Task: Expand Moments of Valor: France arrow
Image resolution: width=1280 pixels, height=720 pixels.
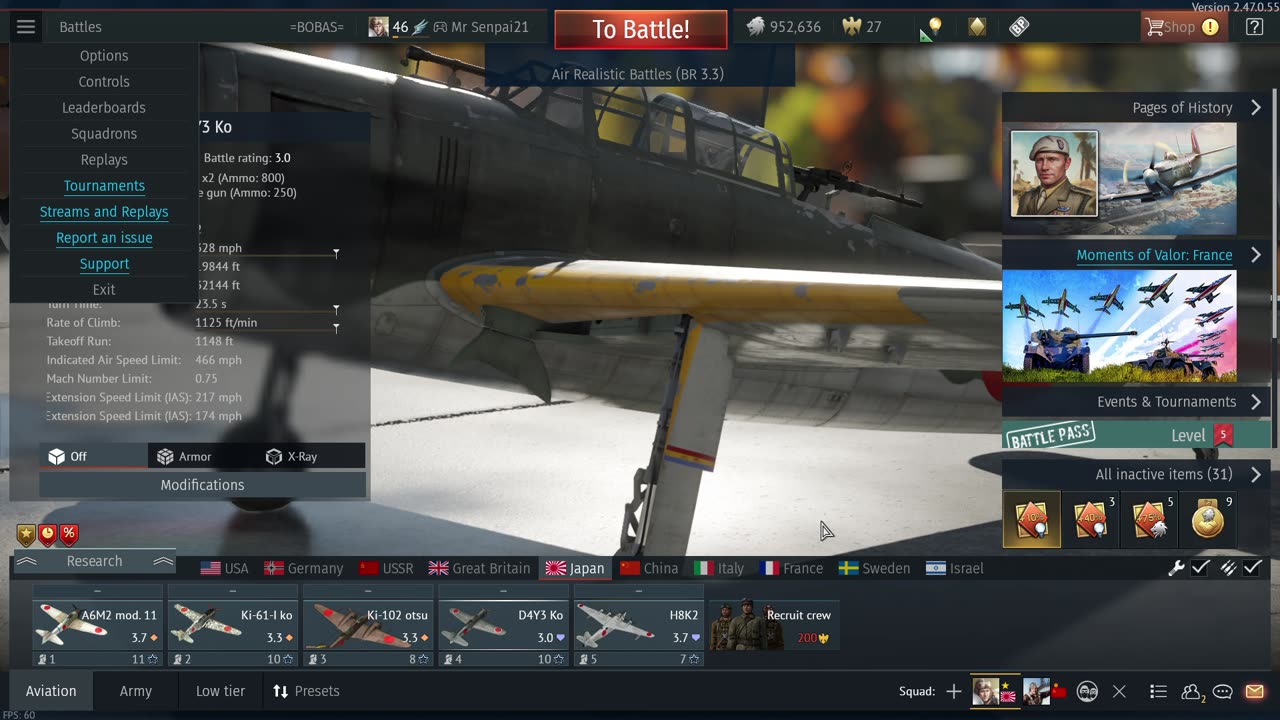Action: (1256, 255)
